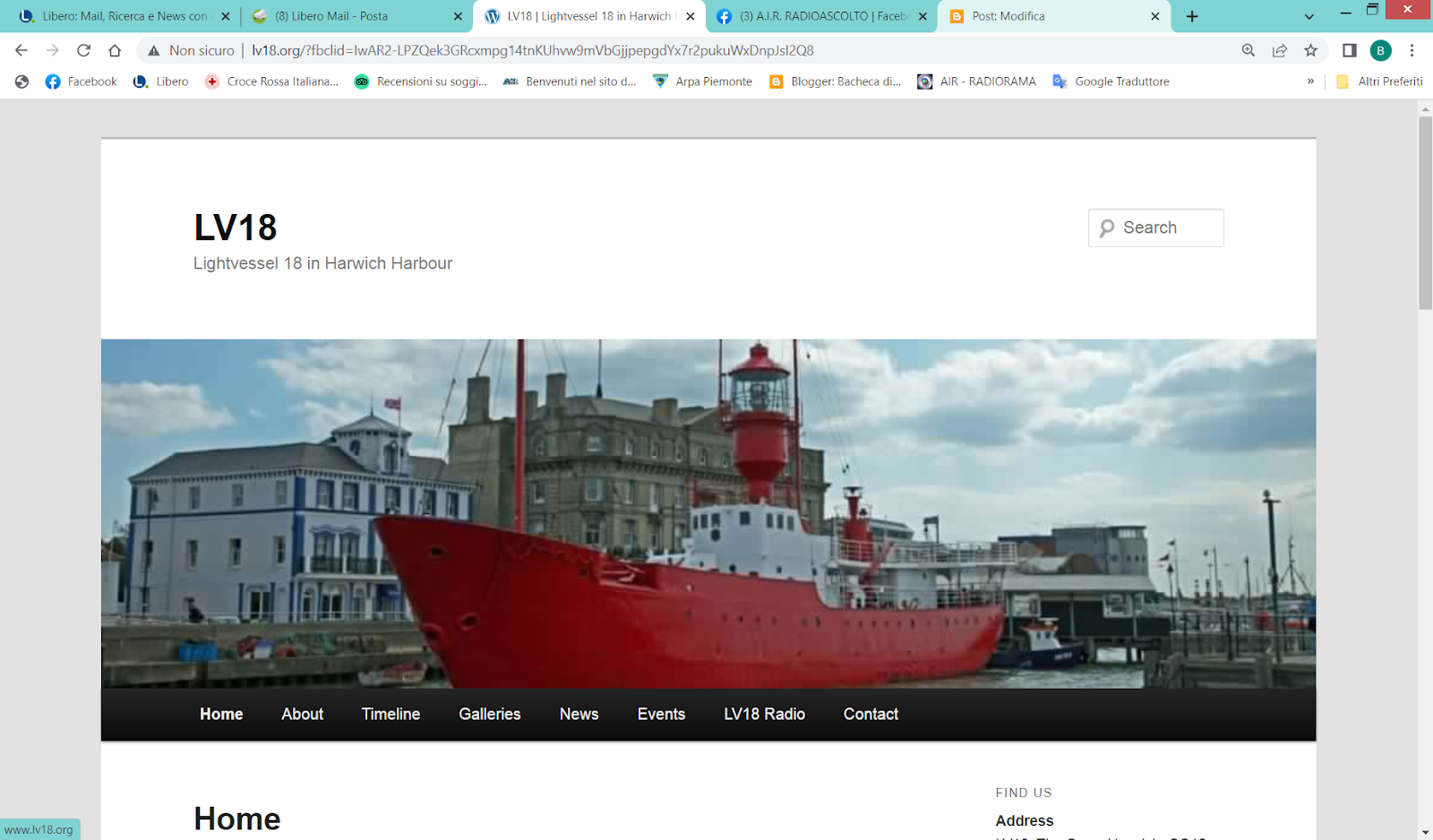Screen dimensions: 1433x840
Task: Close the Libero Mail Ricerca e News tab
Action: click(226, 16)
